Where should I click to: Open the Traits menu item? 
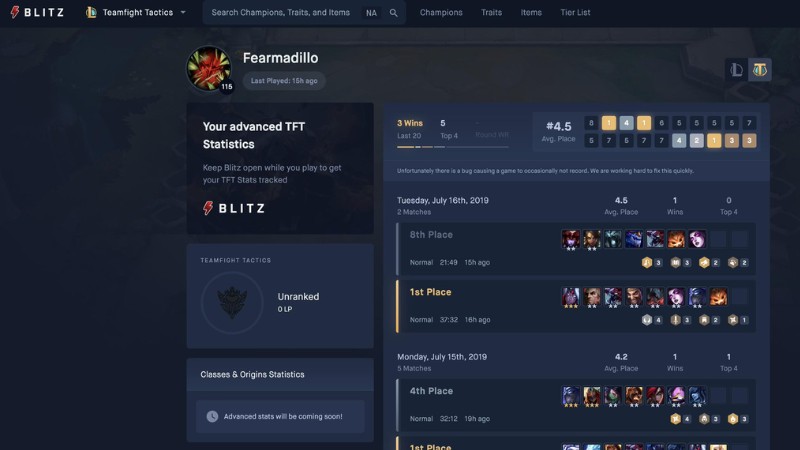click(x=491, y=12)
